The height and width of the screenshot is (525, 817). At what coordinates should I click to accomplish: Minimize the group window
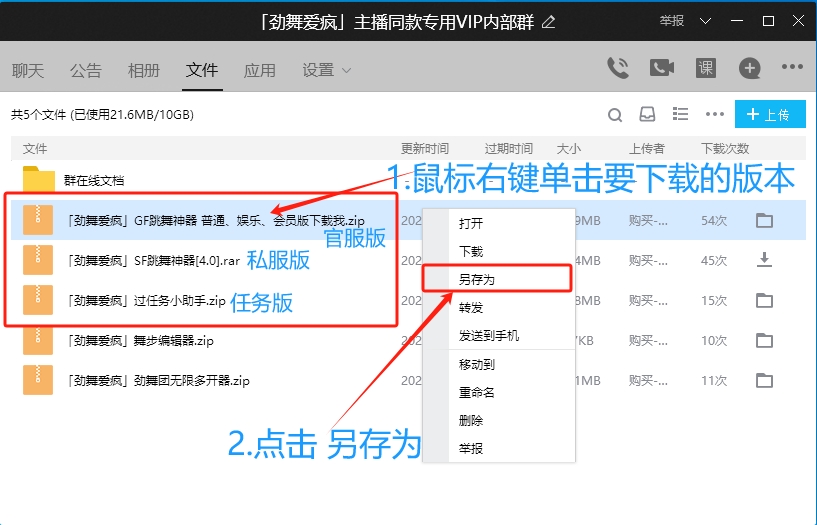[x=737, y=21]
